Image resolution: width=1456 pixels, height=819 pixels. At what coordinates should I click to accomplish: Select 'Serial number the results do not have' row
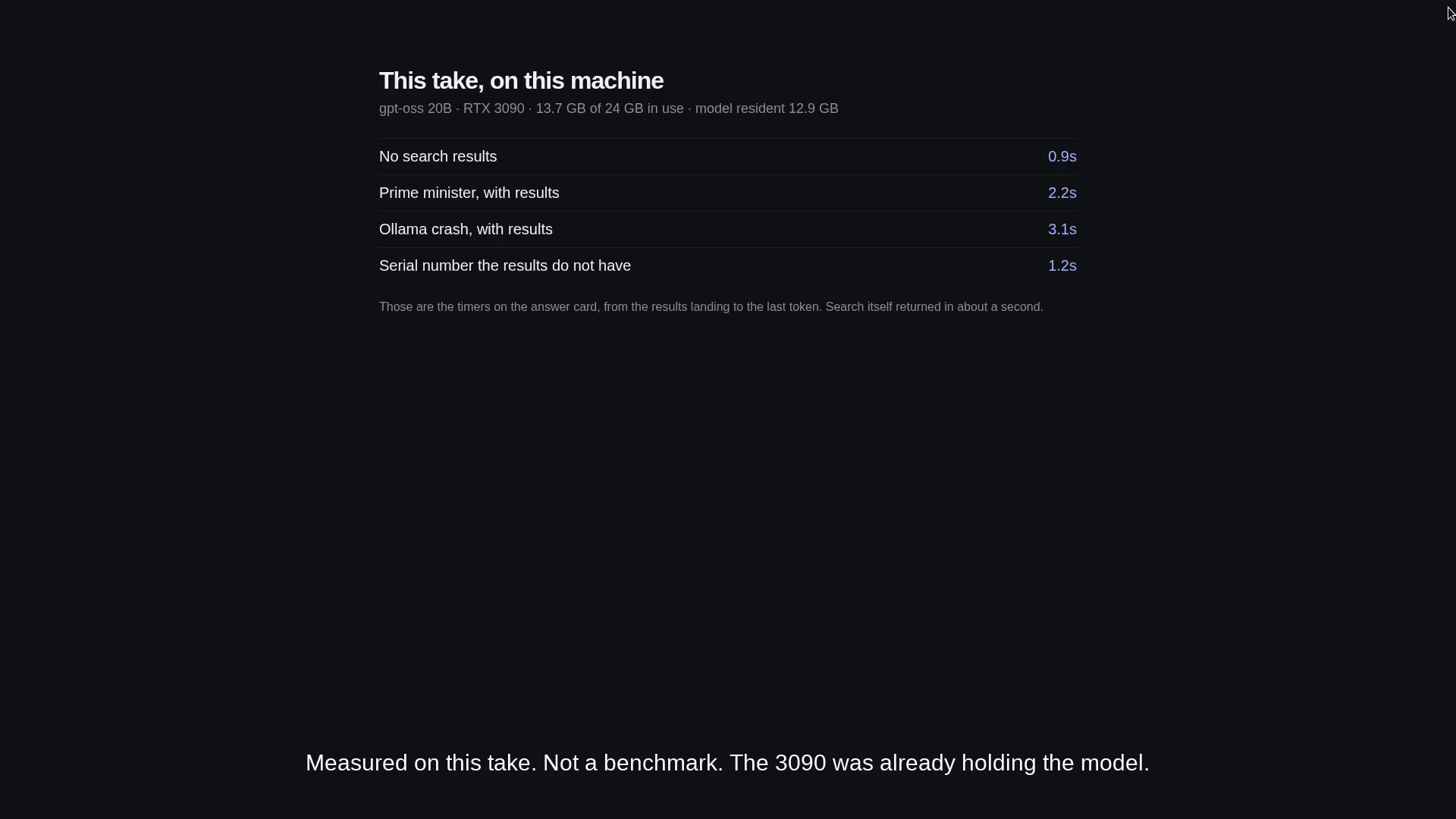pyautogui.click(x=728, y=265)
